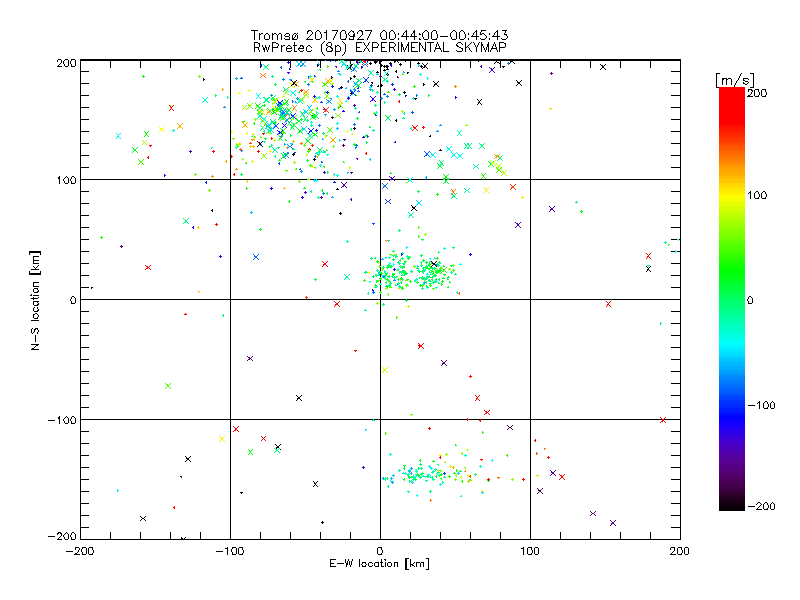This screenshot has width=800, height=600.
Task: Click the 'N-S location [km]' axis label
Action: [35, 300]
